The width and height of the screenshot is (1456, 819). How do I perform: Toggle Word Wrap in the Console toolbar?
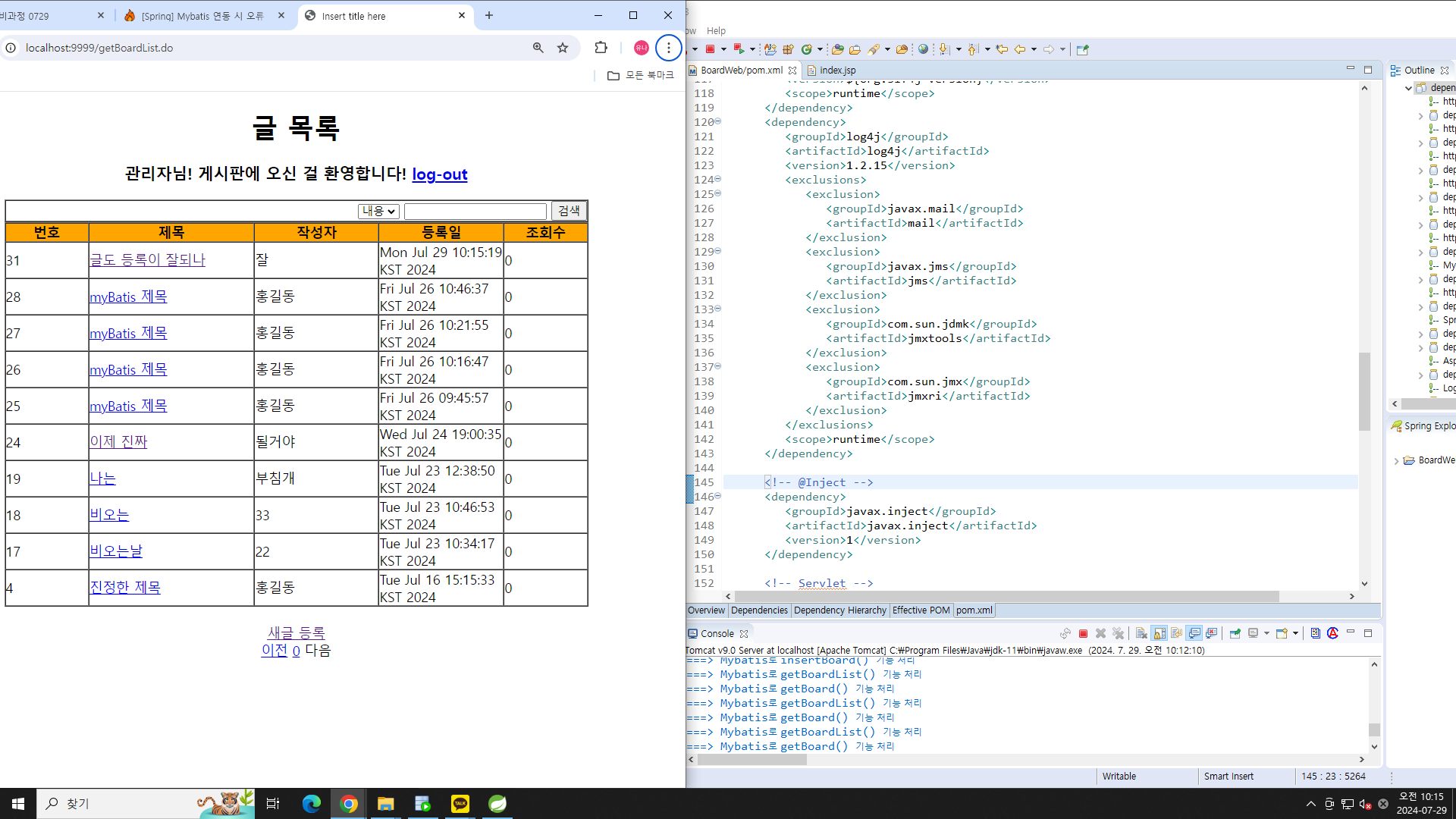(1176, 633)
